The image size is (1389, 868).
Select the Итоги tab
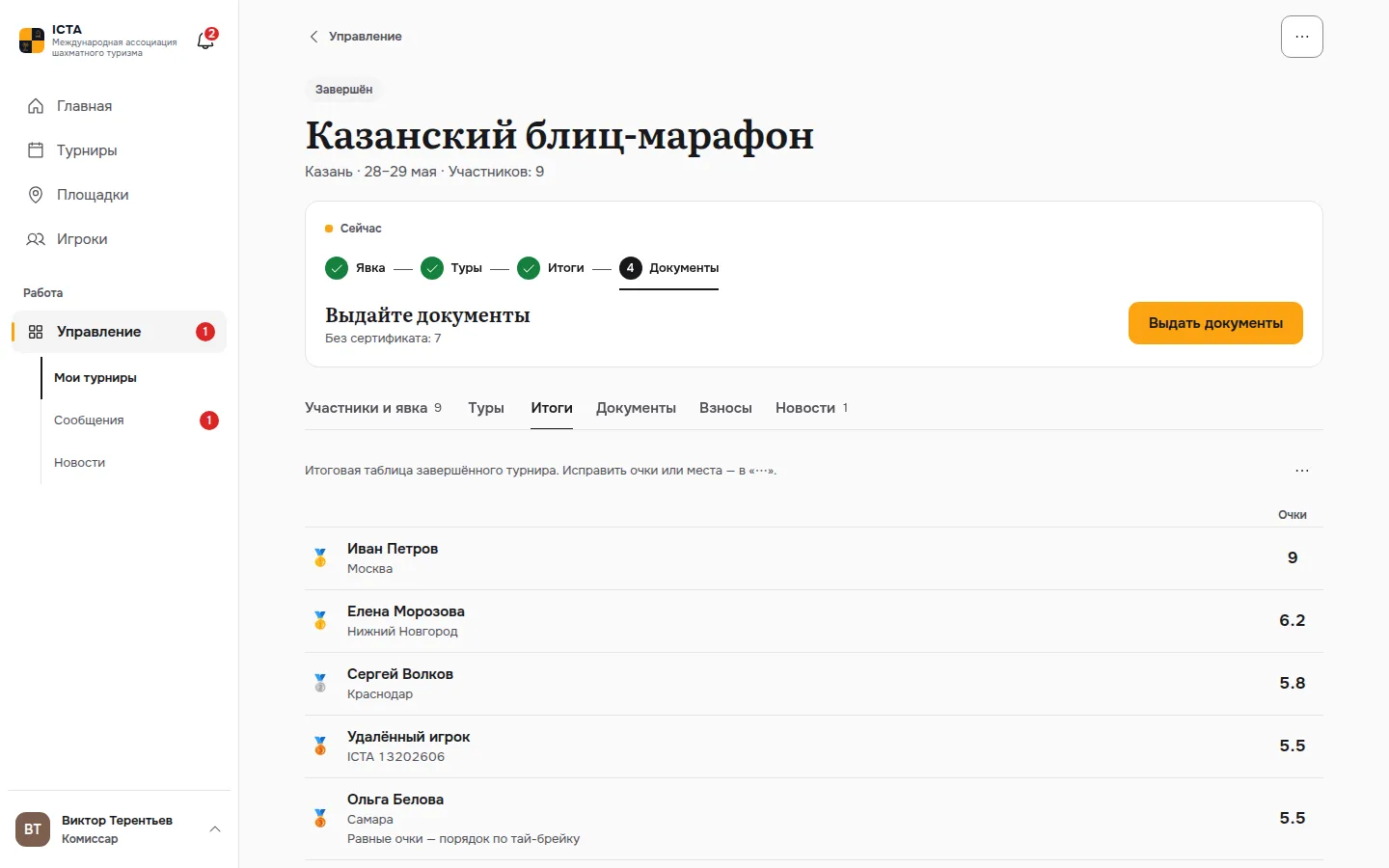[552, 408]
